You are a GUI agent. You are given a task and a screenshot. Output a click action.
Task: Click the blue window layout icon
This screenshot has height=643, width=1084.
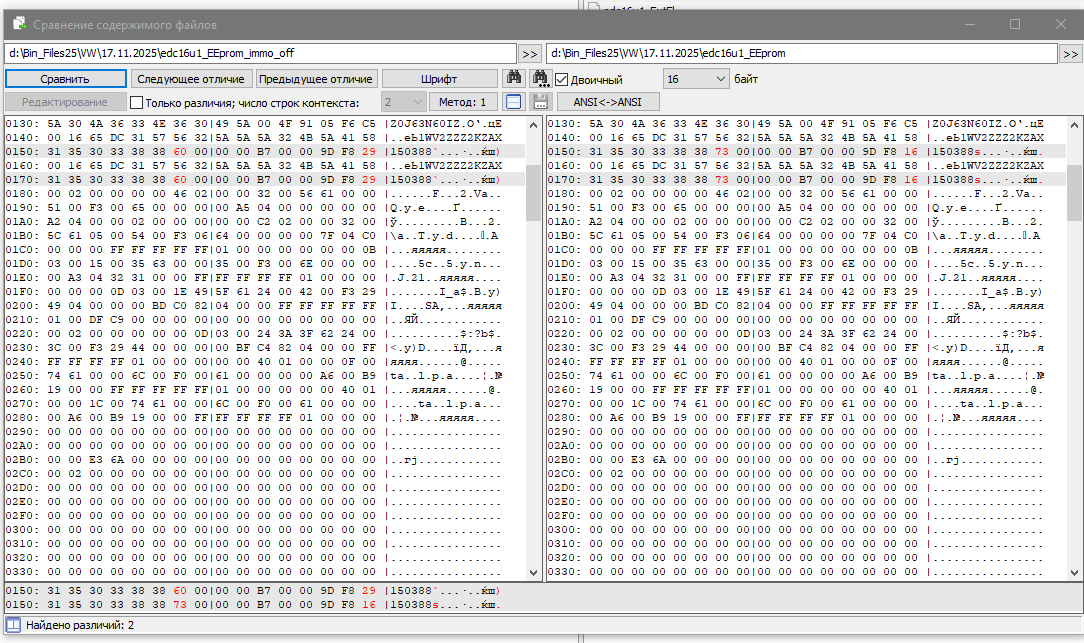[x=513, y=102]
